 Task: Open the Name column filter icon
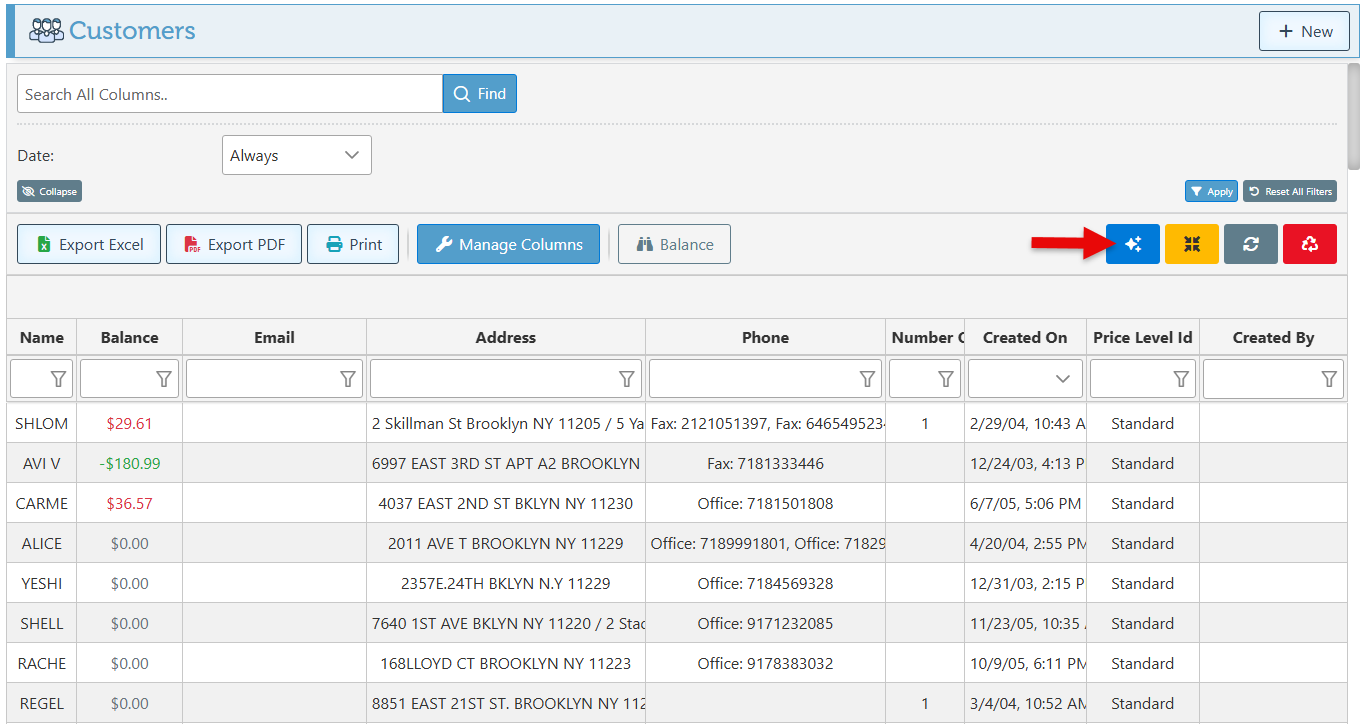(59, 379)
